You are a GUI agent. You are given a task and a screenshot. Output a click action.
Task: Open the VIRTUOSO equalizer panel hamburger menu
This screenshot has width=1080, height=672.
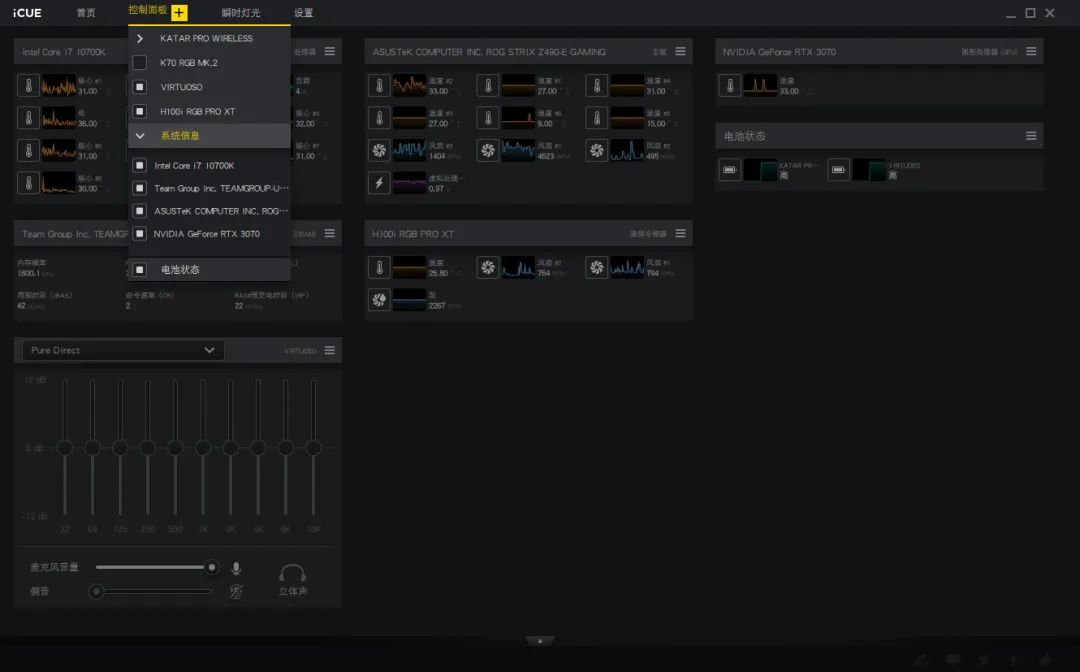point(330,350)
